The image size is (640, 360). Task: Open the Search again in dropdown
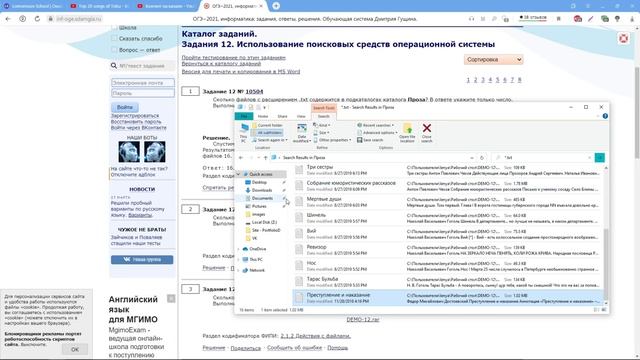point(270,140)
